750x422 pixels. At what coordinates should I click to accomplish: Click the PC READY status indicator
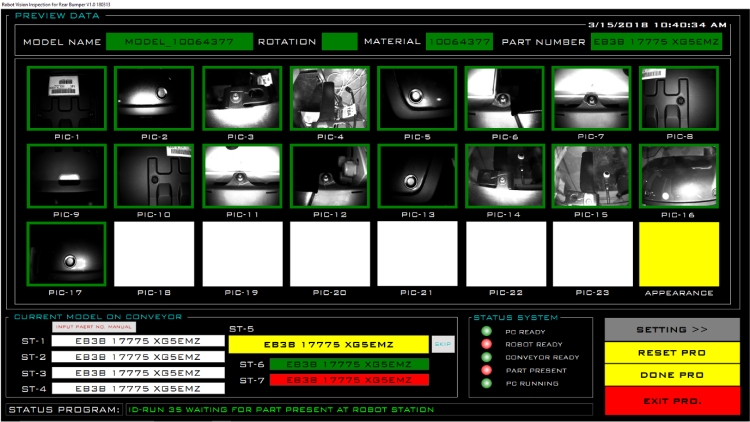click(486, 331)
